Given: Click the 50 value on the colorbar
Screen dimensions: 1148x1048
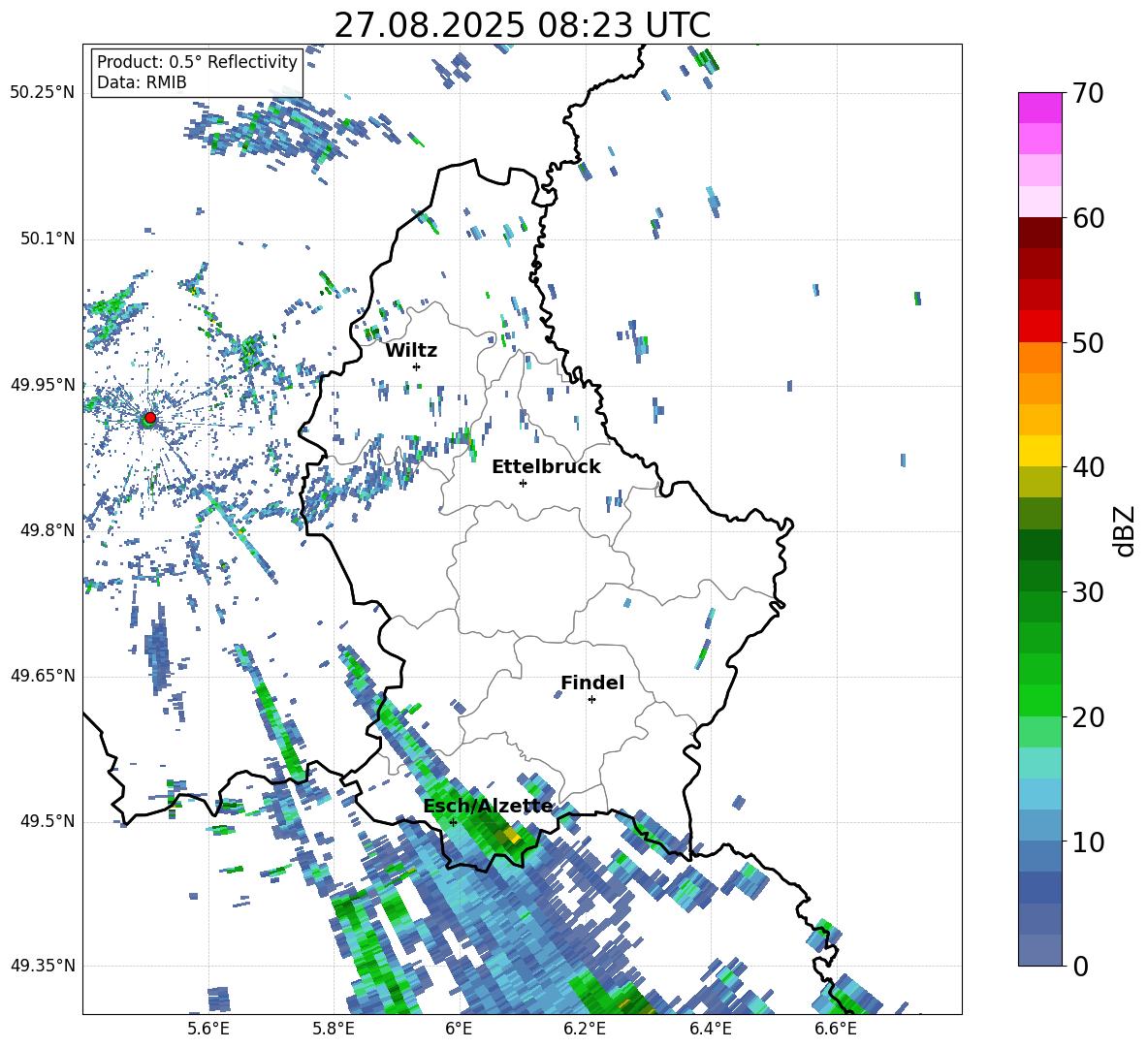Looking at the screenshot, I should click(x=1088, y=342).
